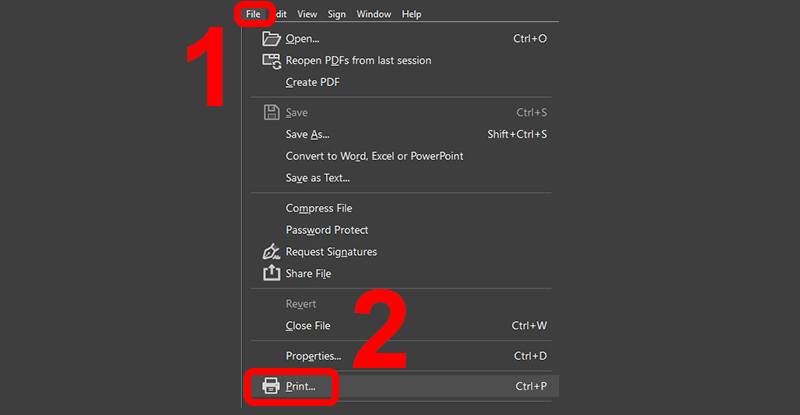Click the Save floppy disk icon
Screen dimensions: 800x415
pyautogui.click(x=270, y=112)
